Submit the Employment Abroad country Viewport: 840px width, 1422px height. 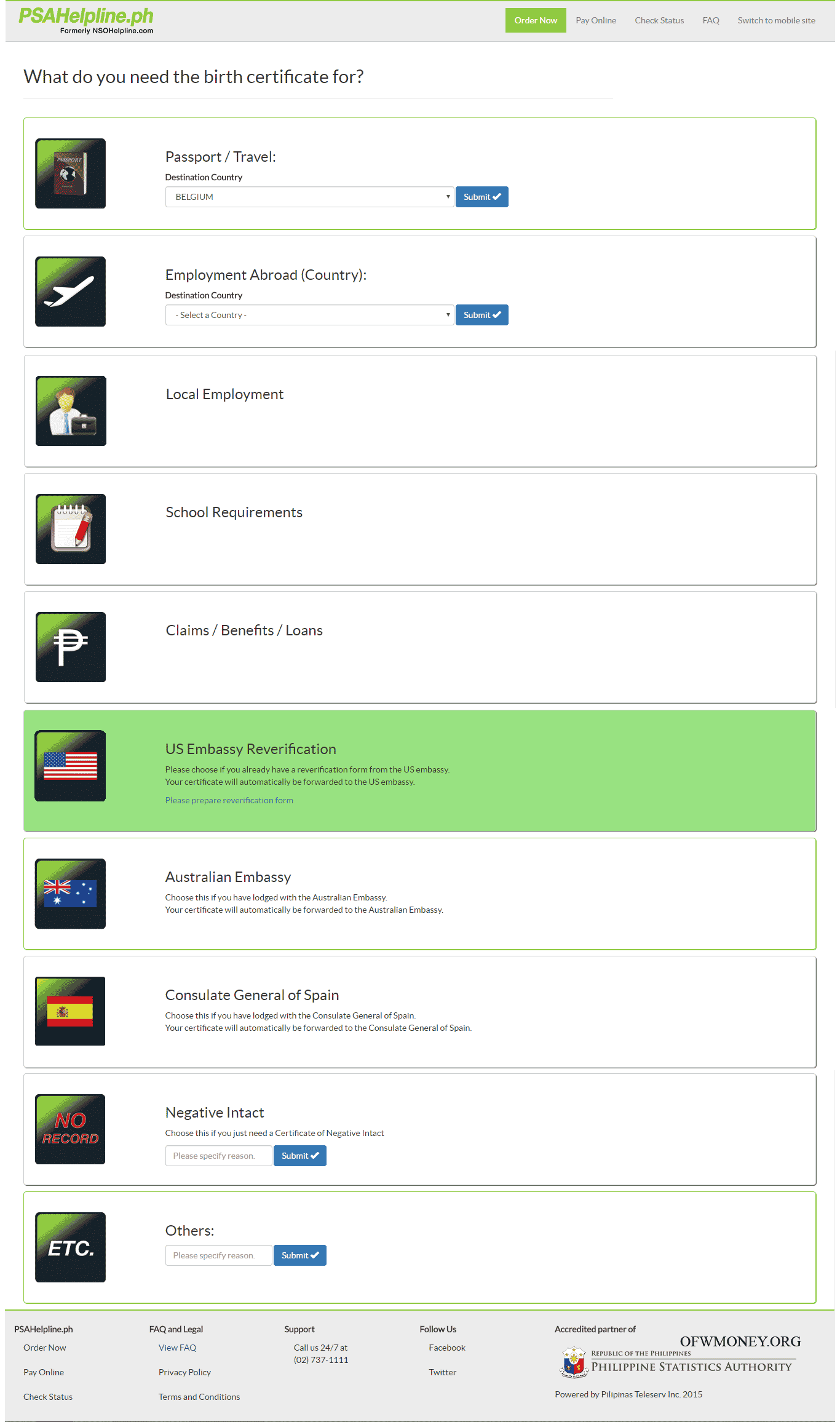pyautogui.click(x=482, y=315)
